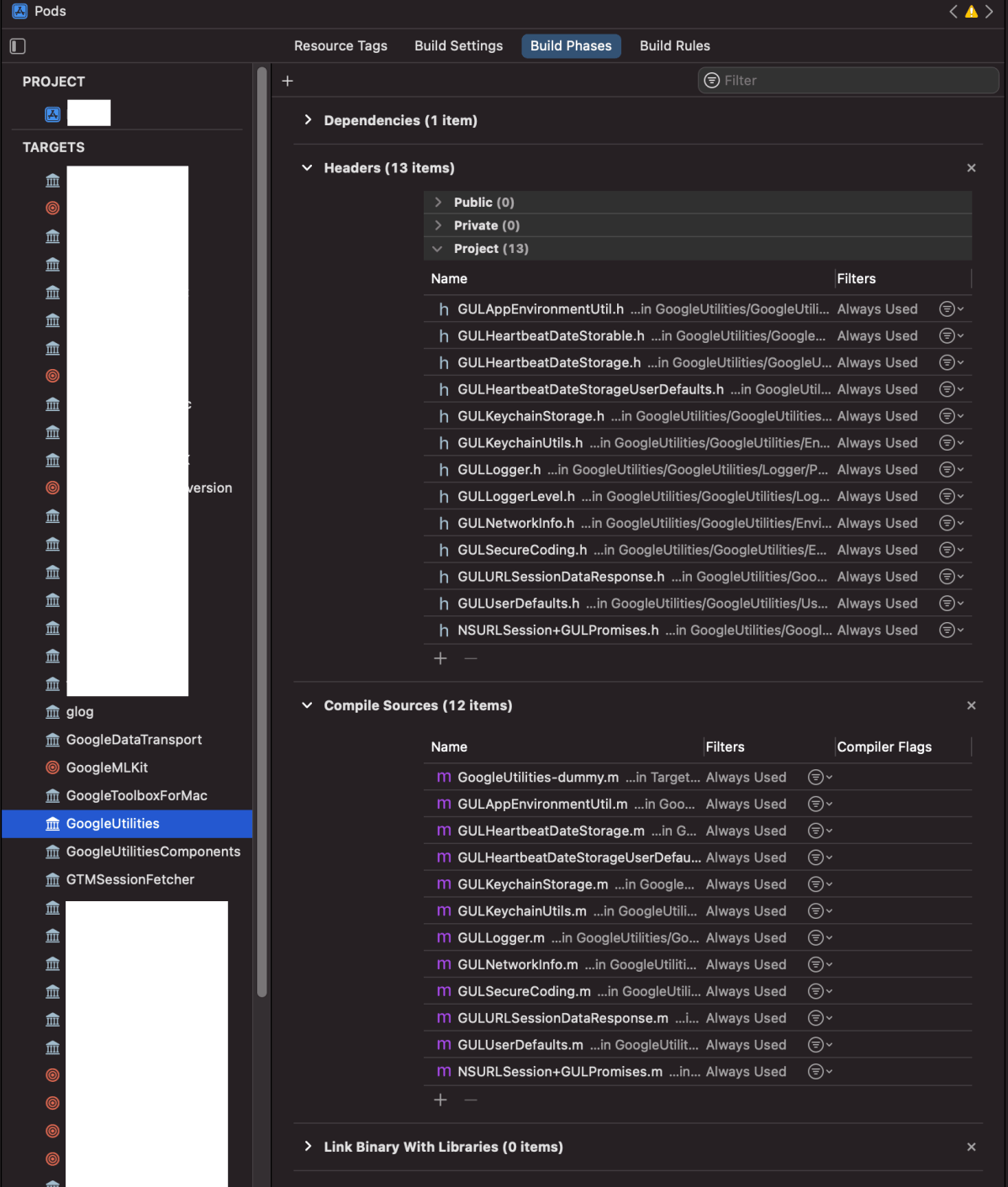Select GULURLSessionDataResponse.h header row

coord(698,578)
